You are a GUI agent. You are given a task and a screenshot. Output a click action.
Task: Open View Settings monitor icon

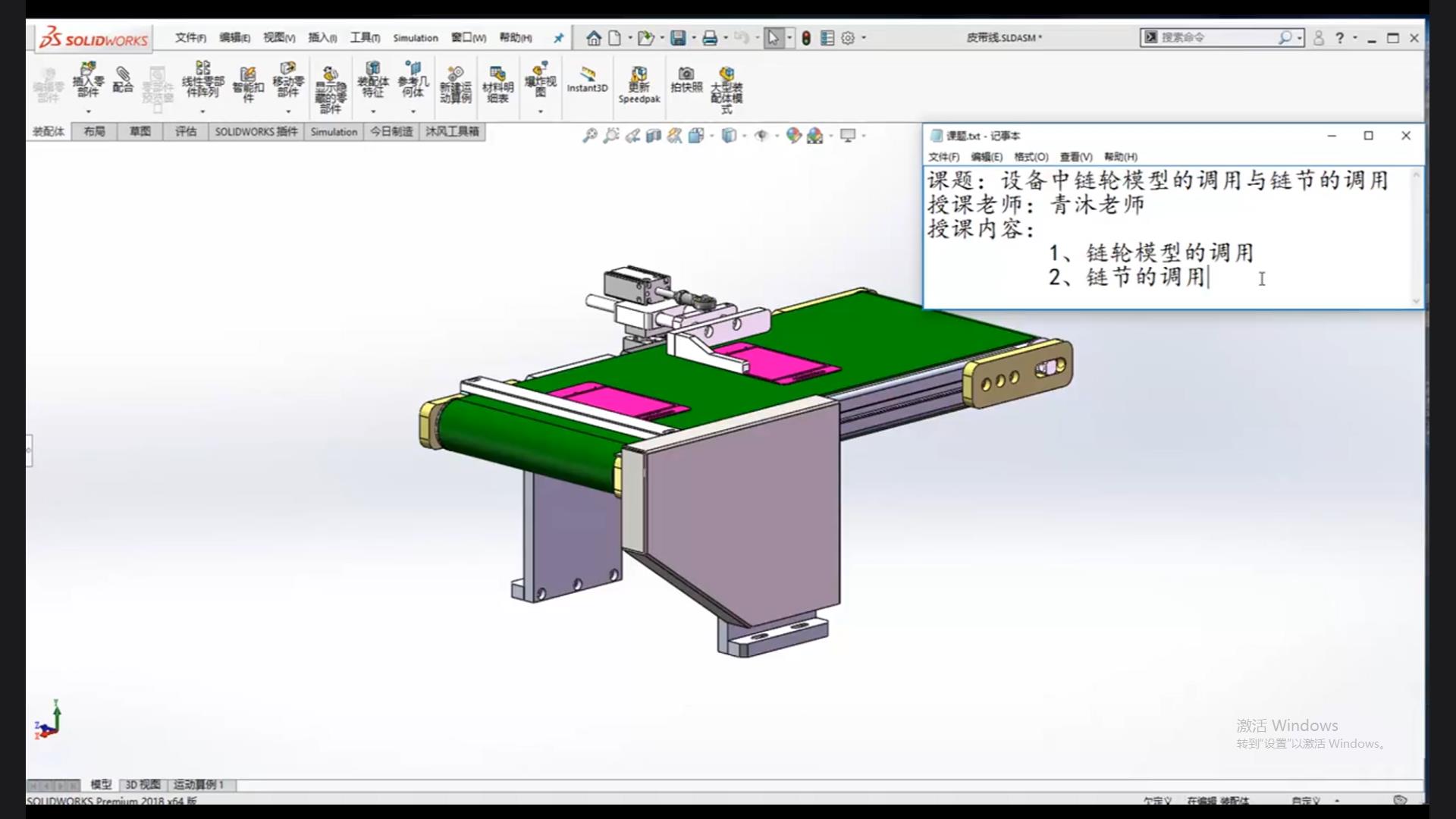point(848,136)
